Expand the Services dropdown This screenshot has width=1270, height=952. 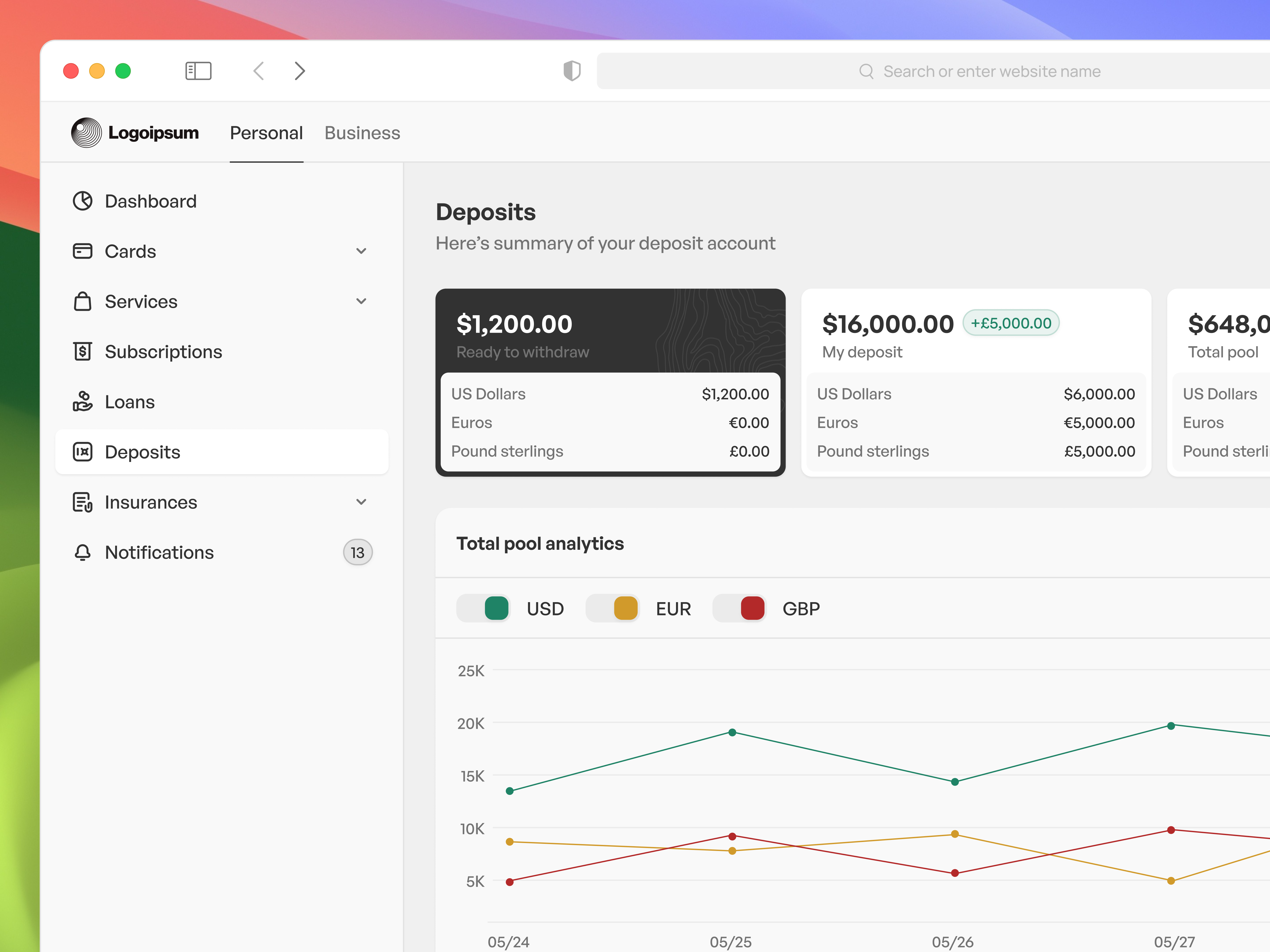coord(361,301)
